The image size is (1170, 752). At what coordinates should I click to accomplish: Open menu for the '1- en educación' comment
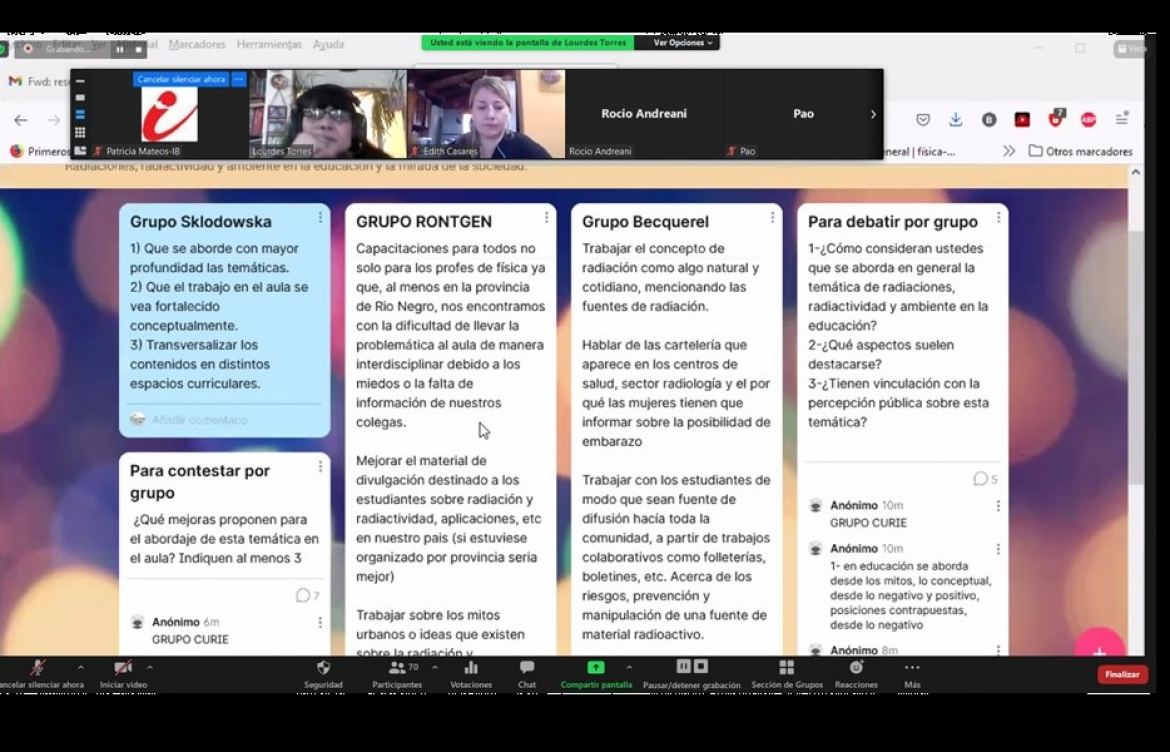click(998, 549)
